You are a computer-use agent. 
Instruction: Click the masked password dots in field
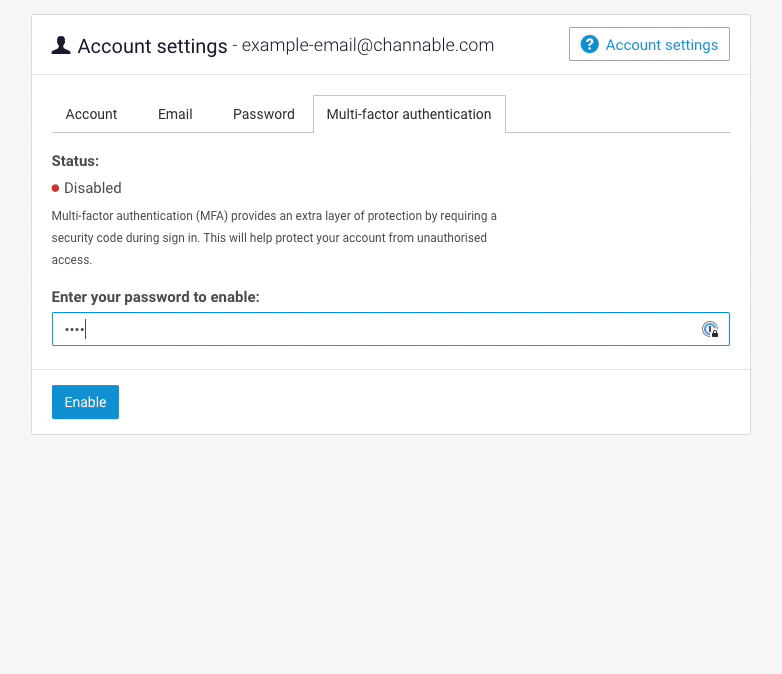click(74, 329)
